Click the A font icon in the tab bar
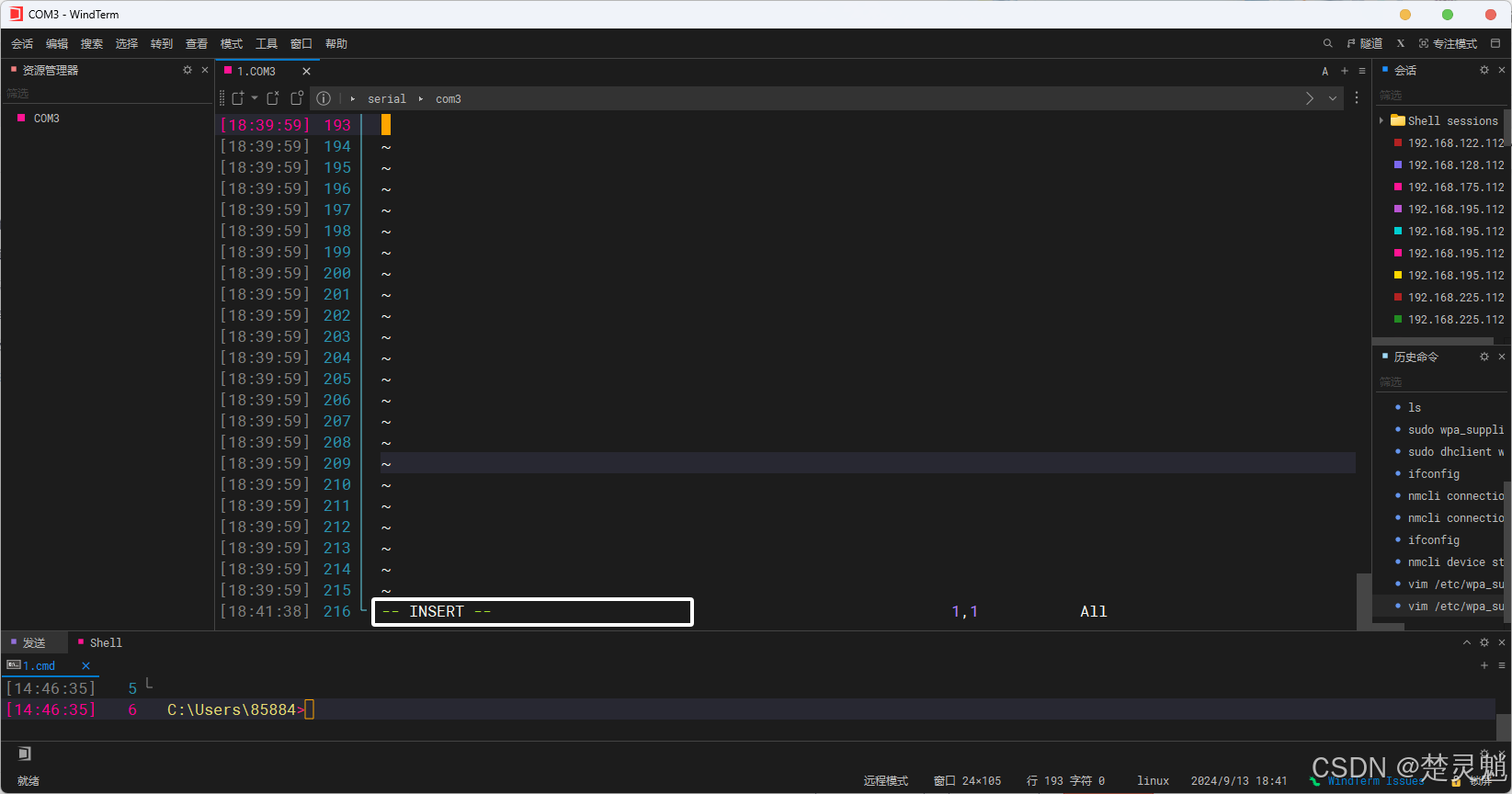 tap(1324, 71)
